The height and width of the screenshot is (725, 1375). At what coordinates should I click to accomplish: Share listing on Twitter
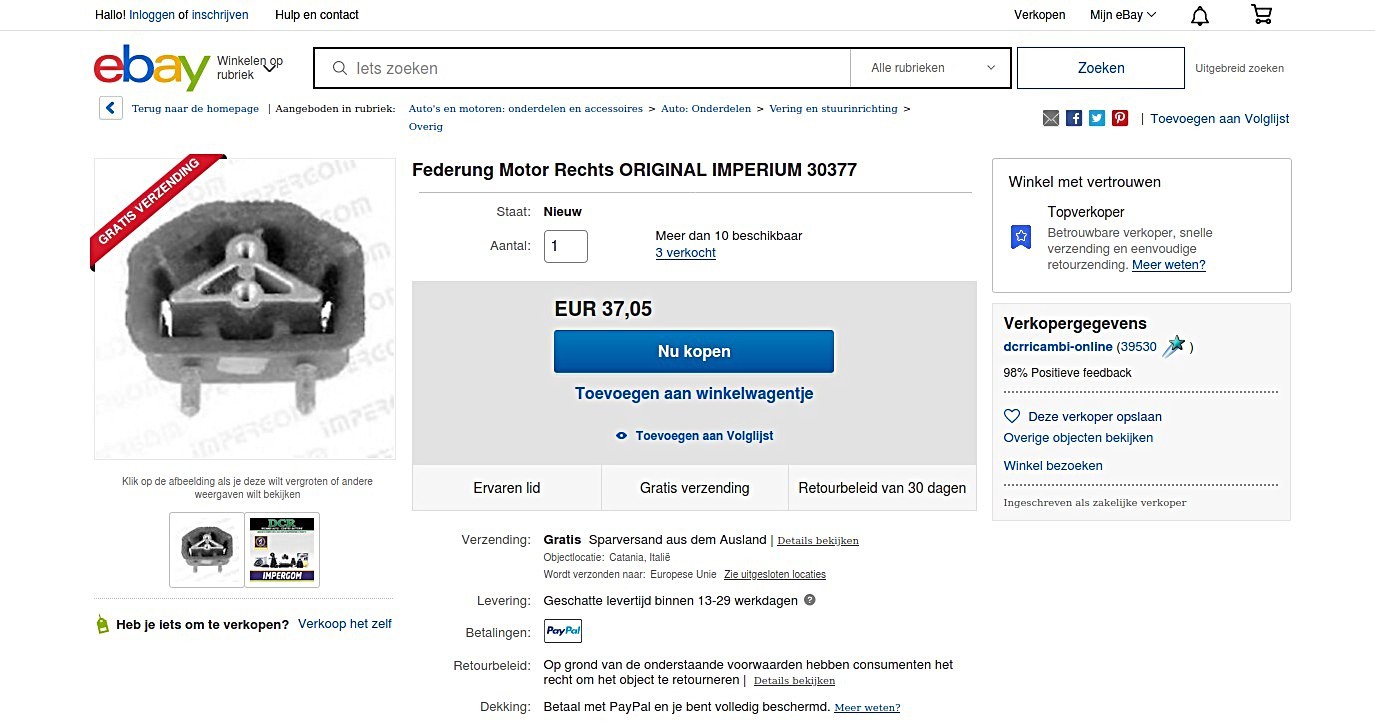1097,118
